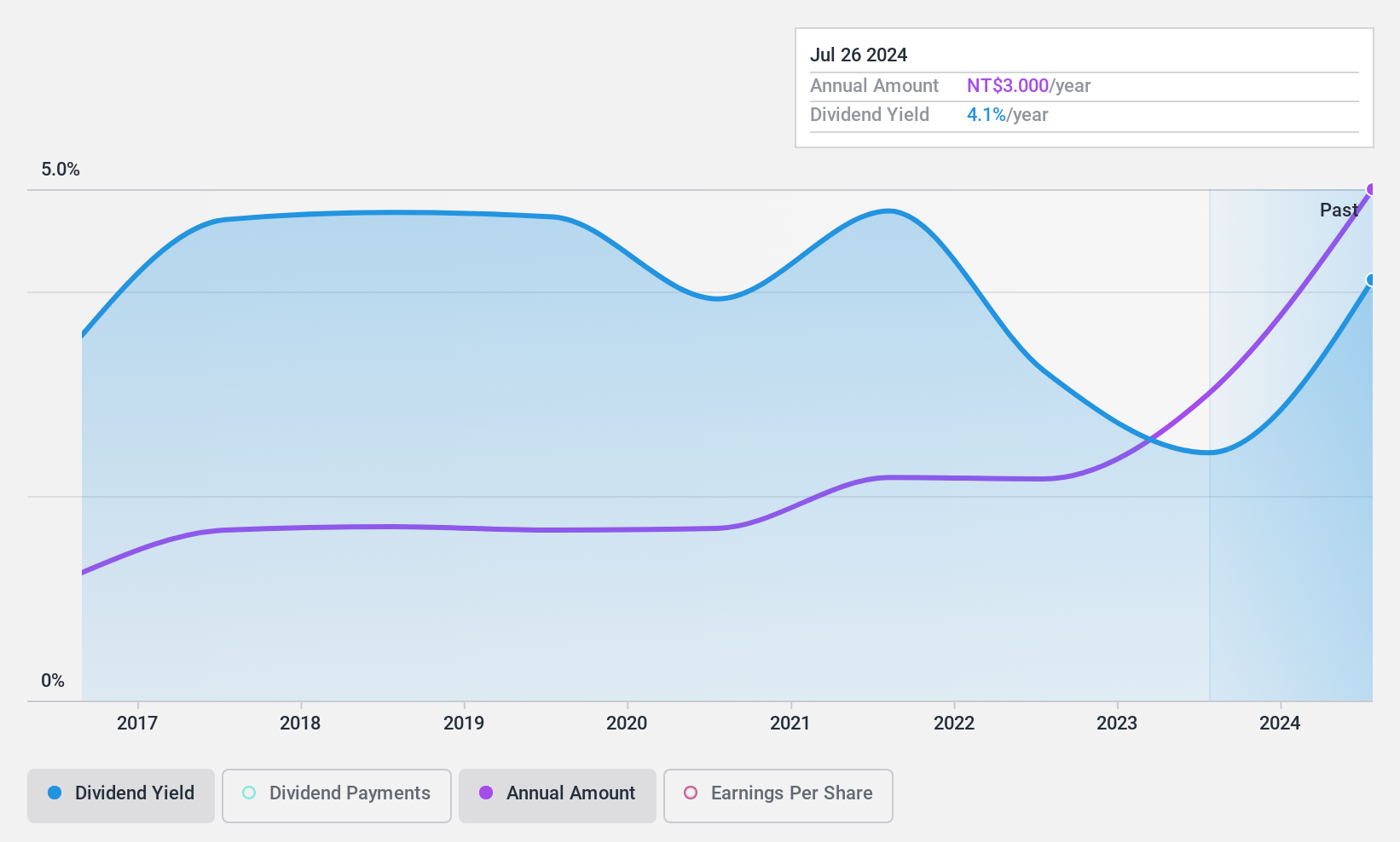Image resolution: width=1400 pixels, height=842 pixels.
Task: Click the 2019 x-axis label
Action: [464, 724]
